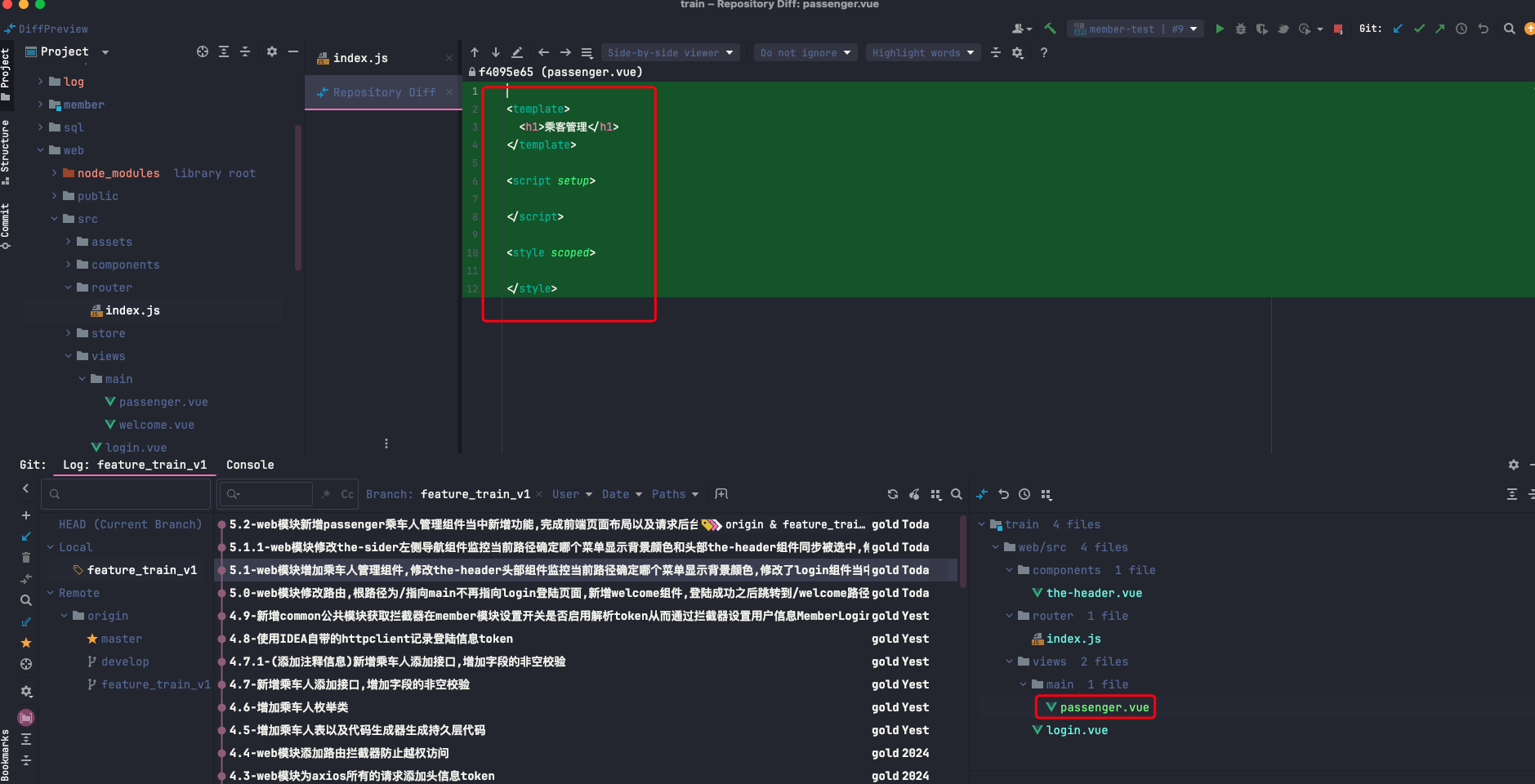Toggle group-by button in changed files pane

(x=1046, y=494)
